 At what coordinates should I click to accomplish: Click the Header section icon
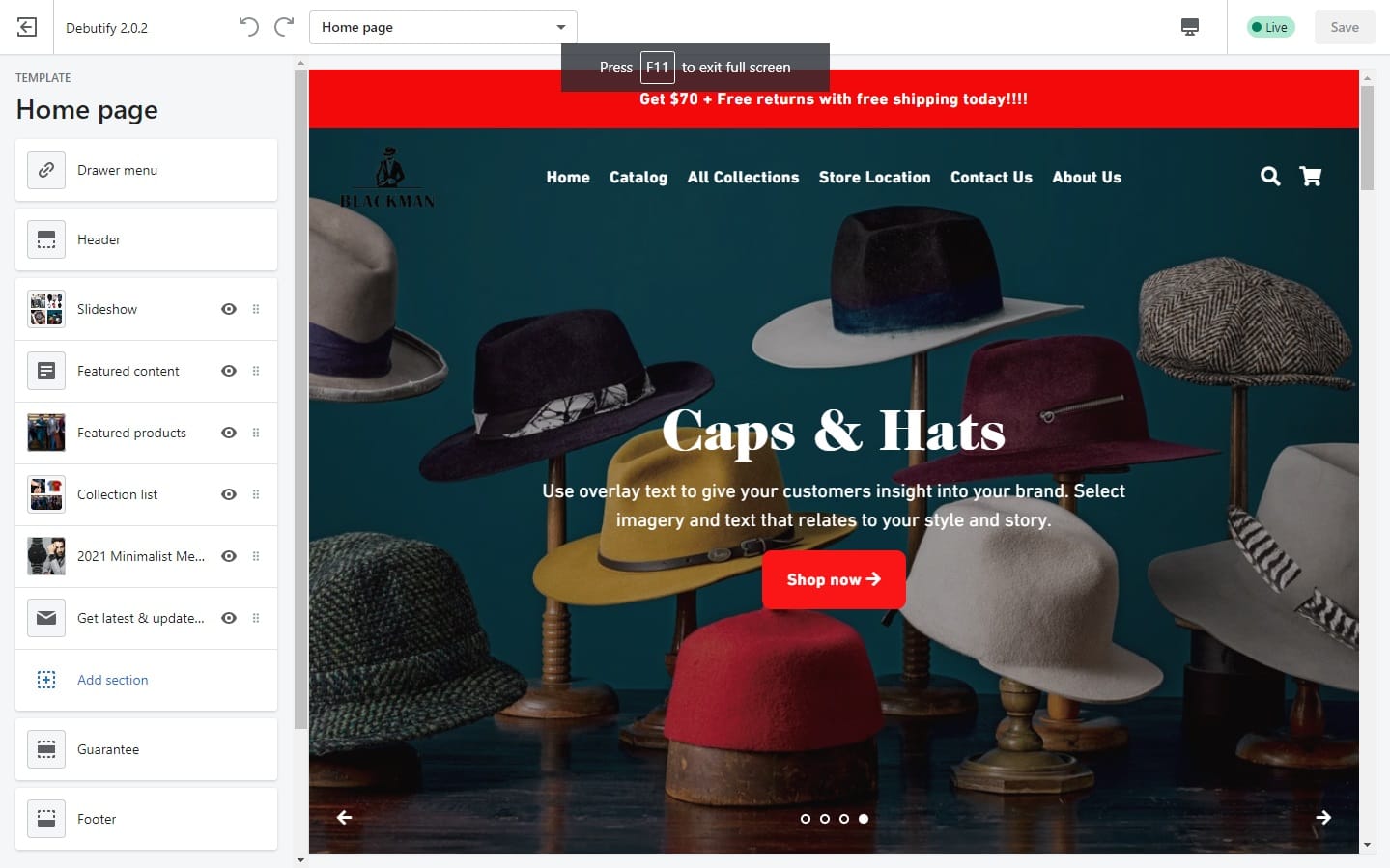[46, 239]
